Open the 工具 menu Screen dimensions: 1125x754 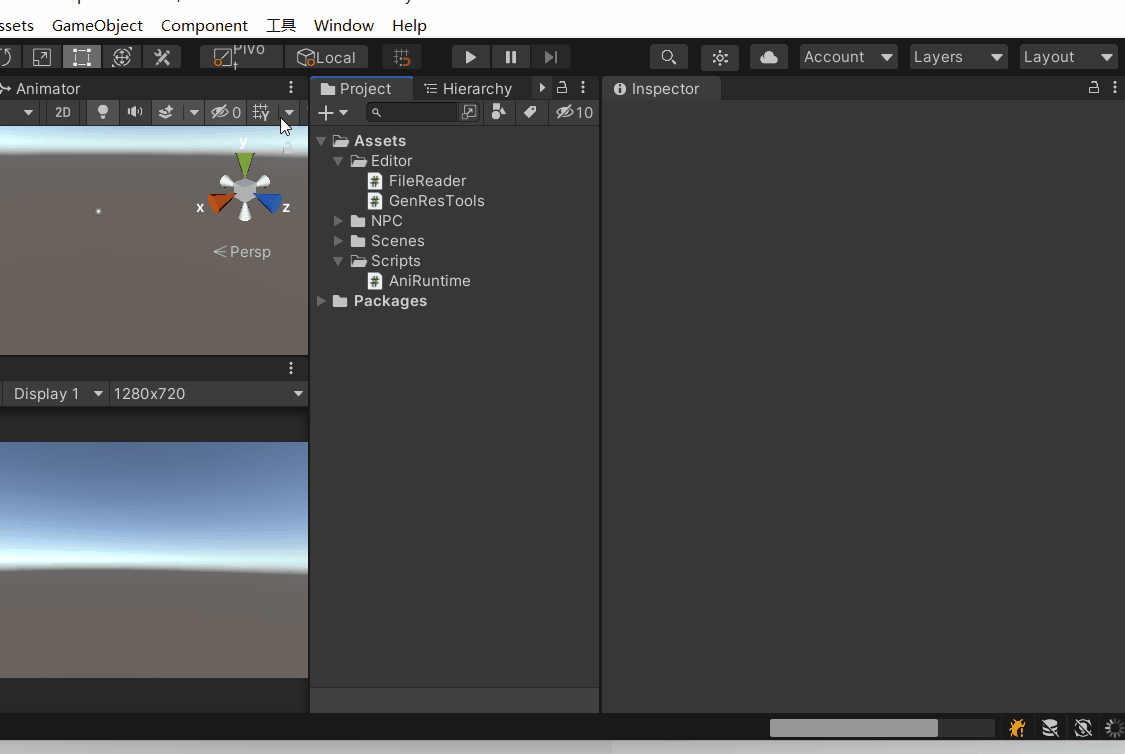tap(281, 26)
